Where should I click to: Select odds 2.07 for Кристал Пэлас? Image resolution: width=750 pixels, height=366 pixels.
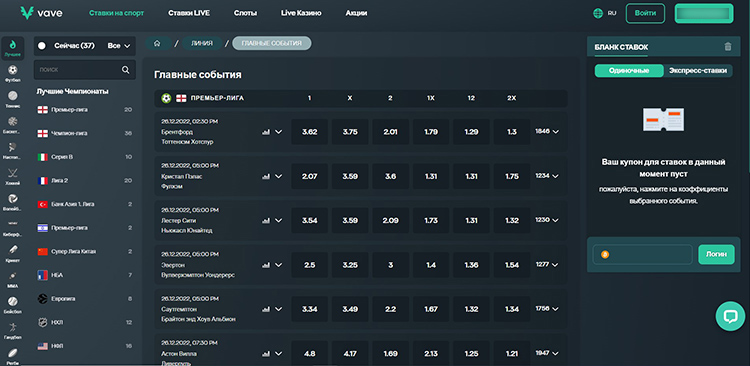309,176
